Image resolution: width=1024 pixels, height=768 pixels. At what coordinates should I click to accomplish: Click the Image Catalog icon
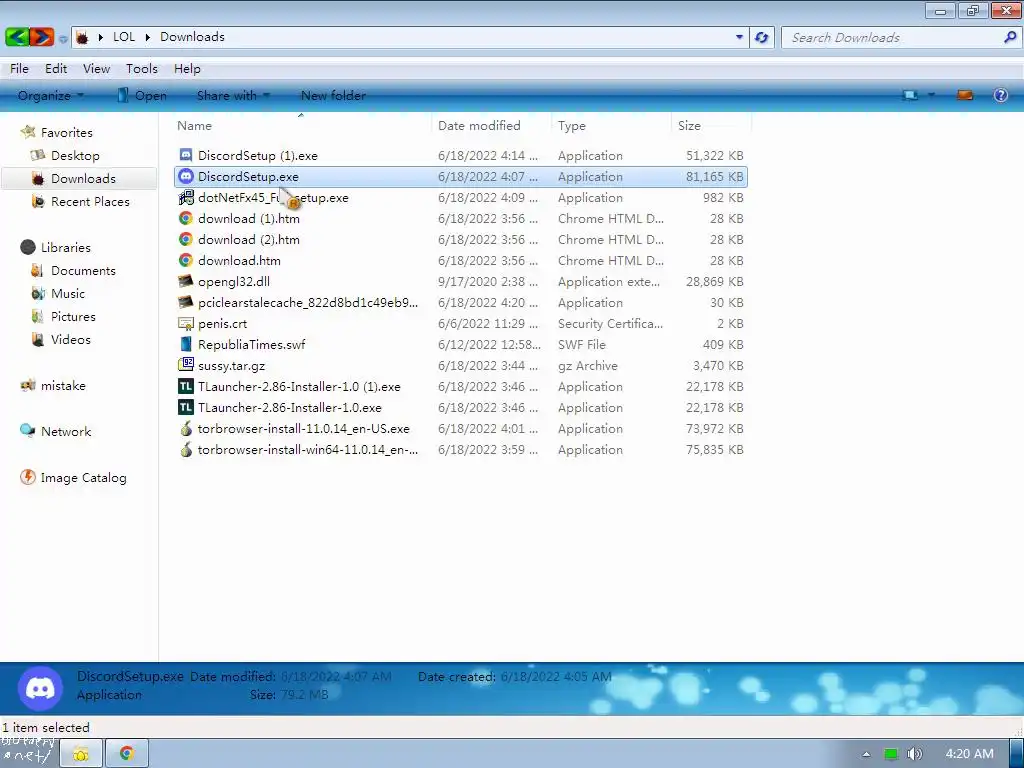click(x=27, y=477)
